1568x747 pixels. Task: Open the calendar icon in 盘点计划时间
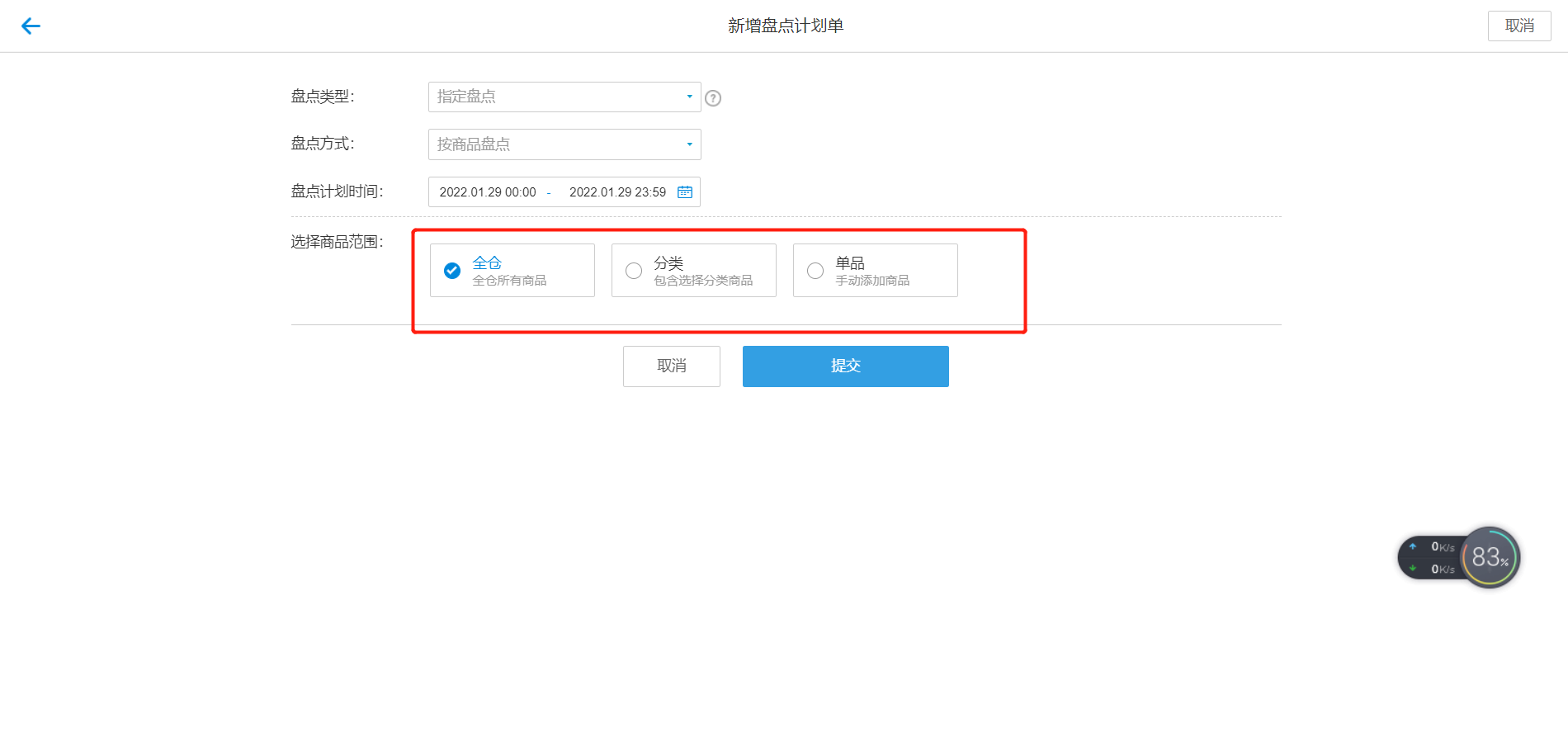click(685, 192)
